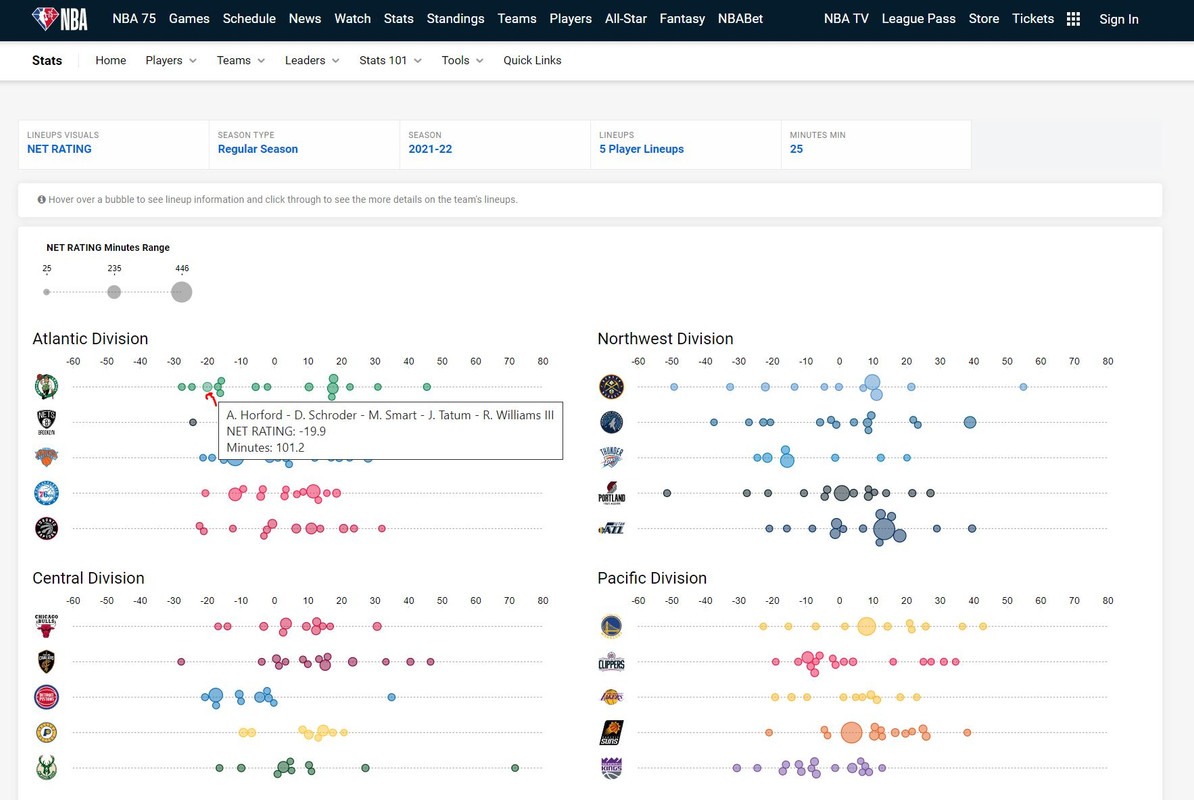This screenshot has width=1194, height=800.
Task: Expand the Players dropdown in Stats bar
Action: 171,60
